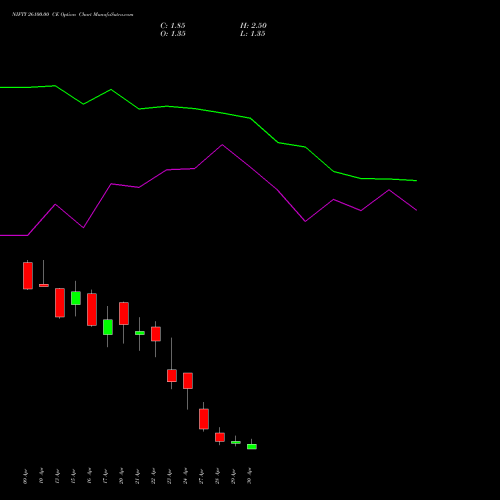Select the red candle above 28 Apr
This screenshot has height=500, width=500.
[220, 437]
